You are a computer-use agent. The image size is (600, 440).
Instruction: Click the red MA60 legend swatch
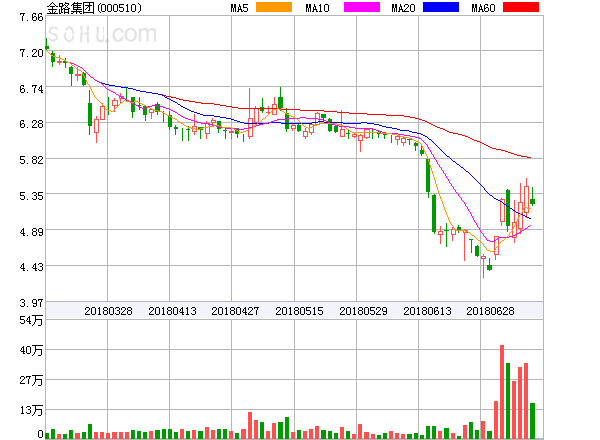(x=520, y=8)
